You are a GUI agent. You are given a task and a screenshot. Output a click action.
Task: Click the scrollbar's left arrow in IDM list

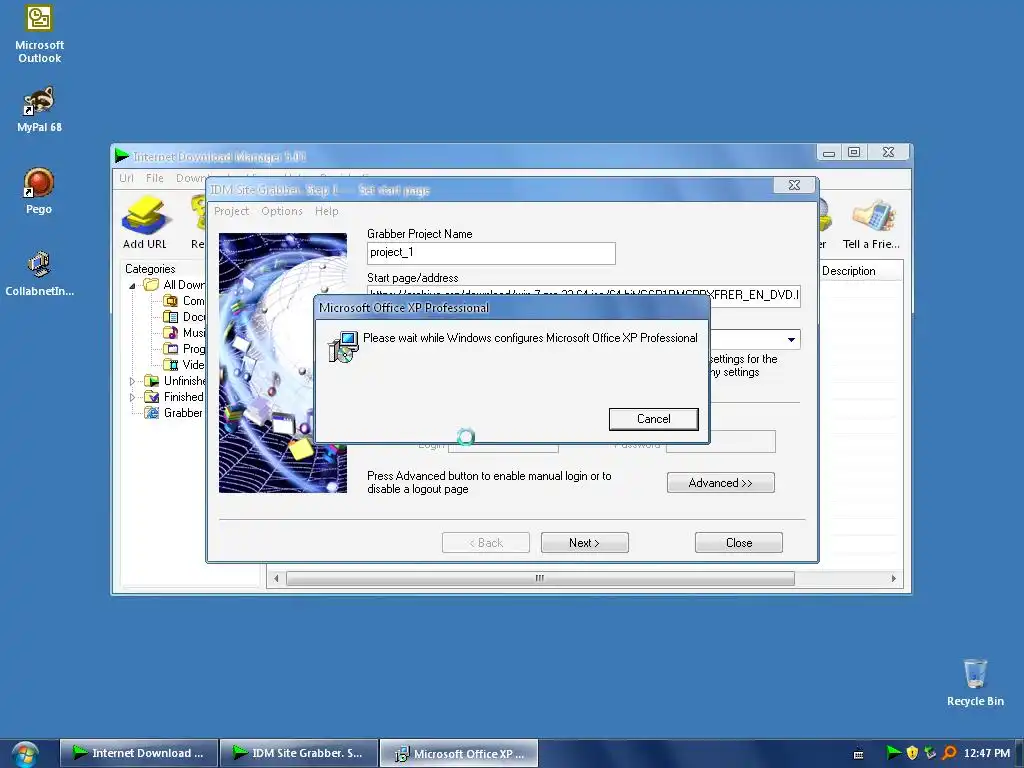276,579
